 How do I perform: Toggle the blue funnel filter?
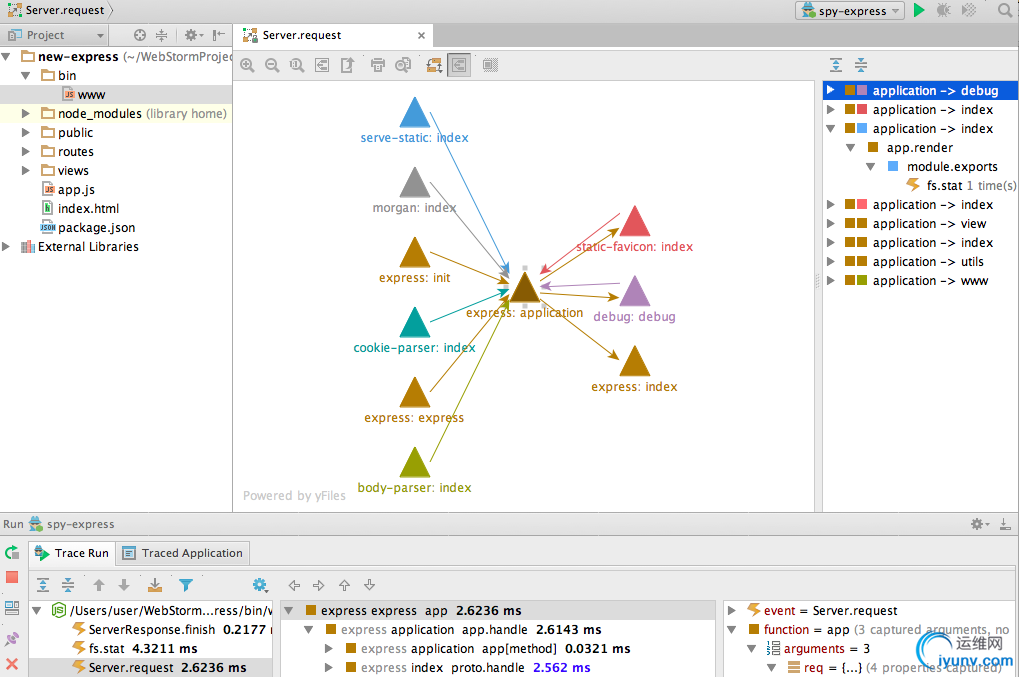point(186,585)
